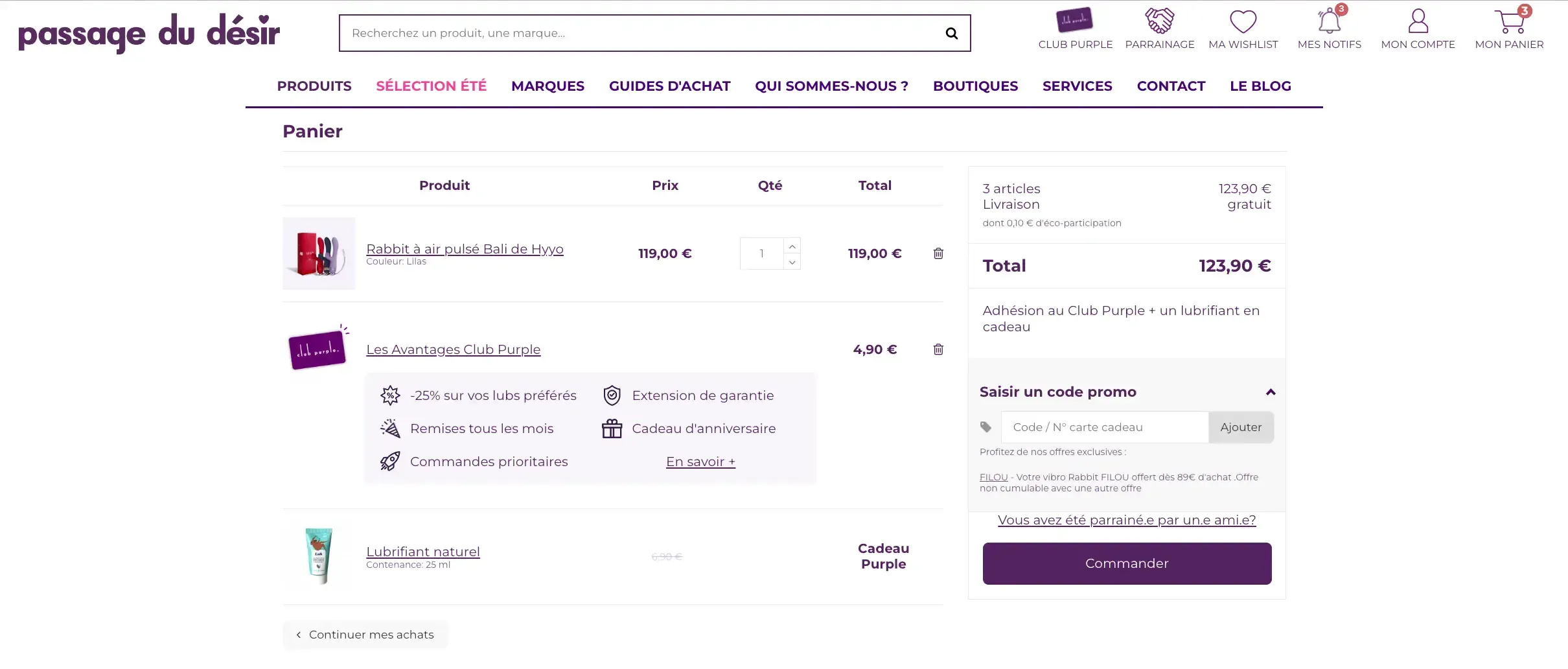This screenshot has height=669, width=1568.
Task: Click the Cadeau Purple label
Action: click(883, 556)
